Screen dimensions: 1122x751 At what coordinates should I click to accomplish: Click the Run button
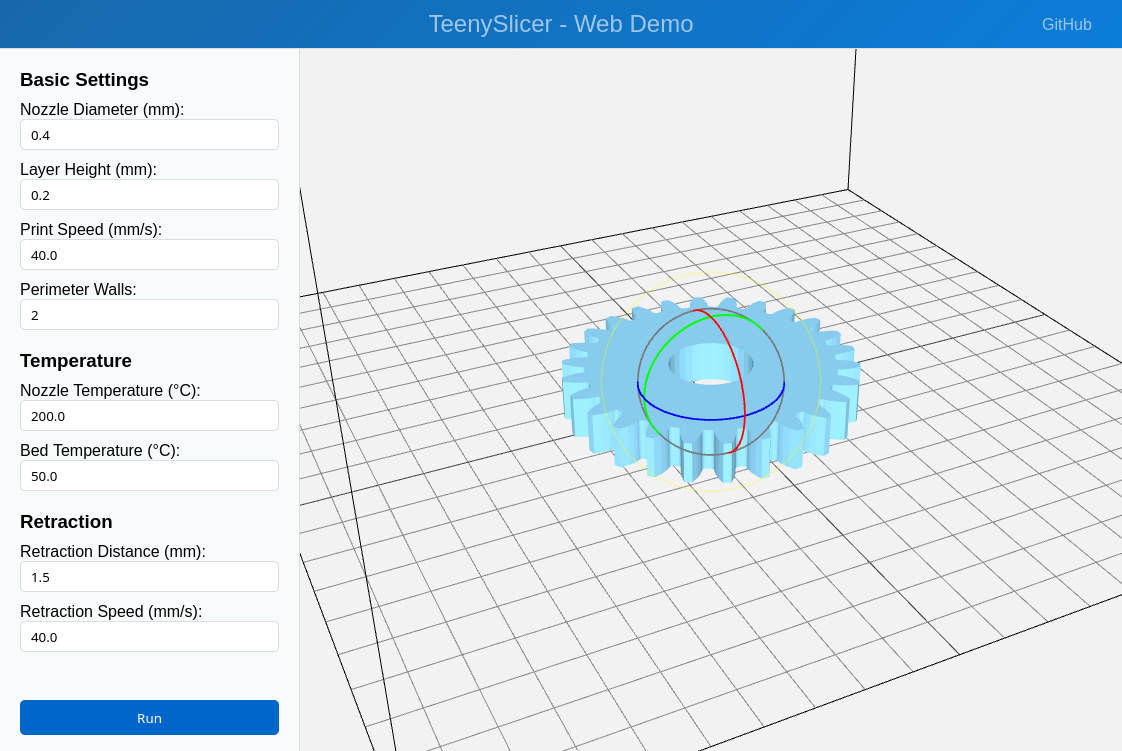click(149, 717)
